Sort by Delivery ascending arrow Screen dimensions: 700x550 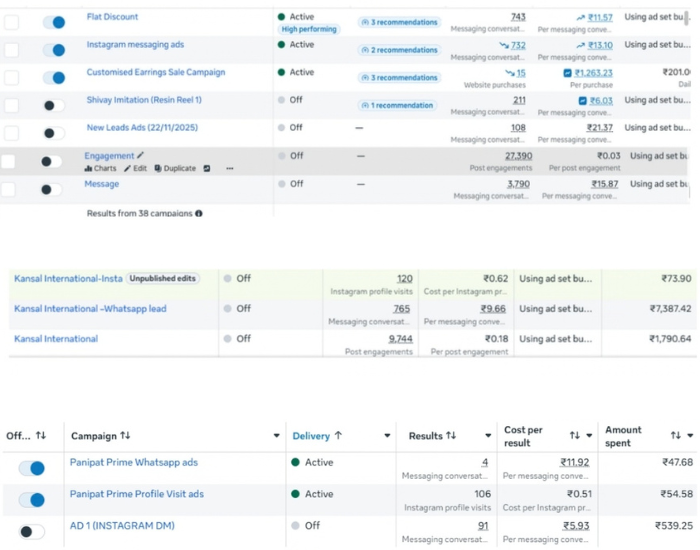(338, 435)
